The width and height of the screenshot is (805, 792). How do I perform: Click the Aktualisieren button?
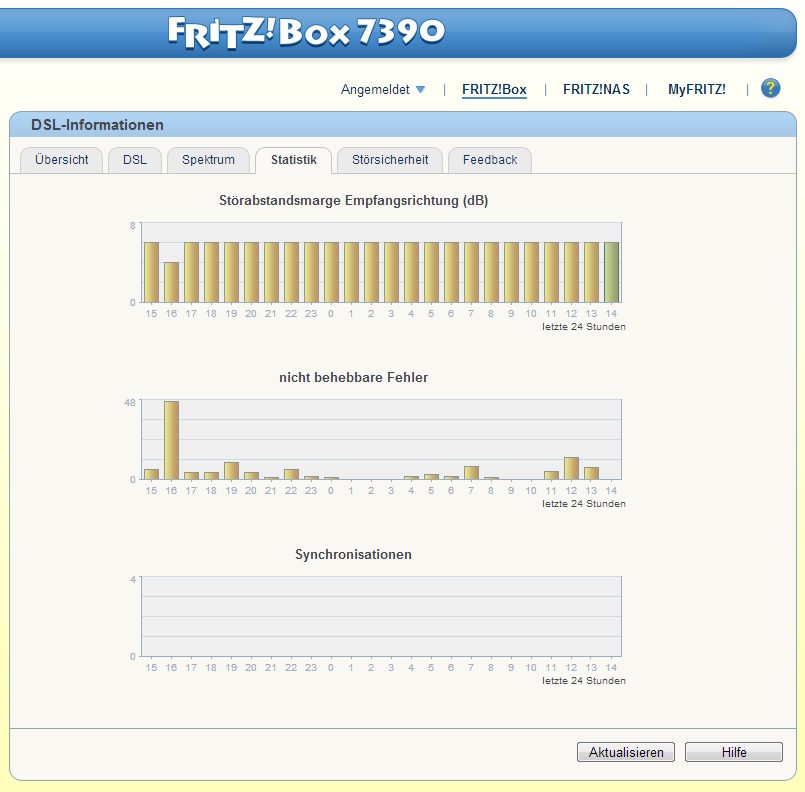626,752
